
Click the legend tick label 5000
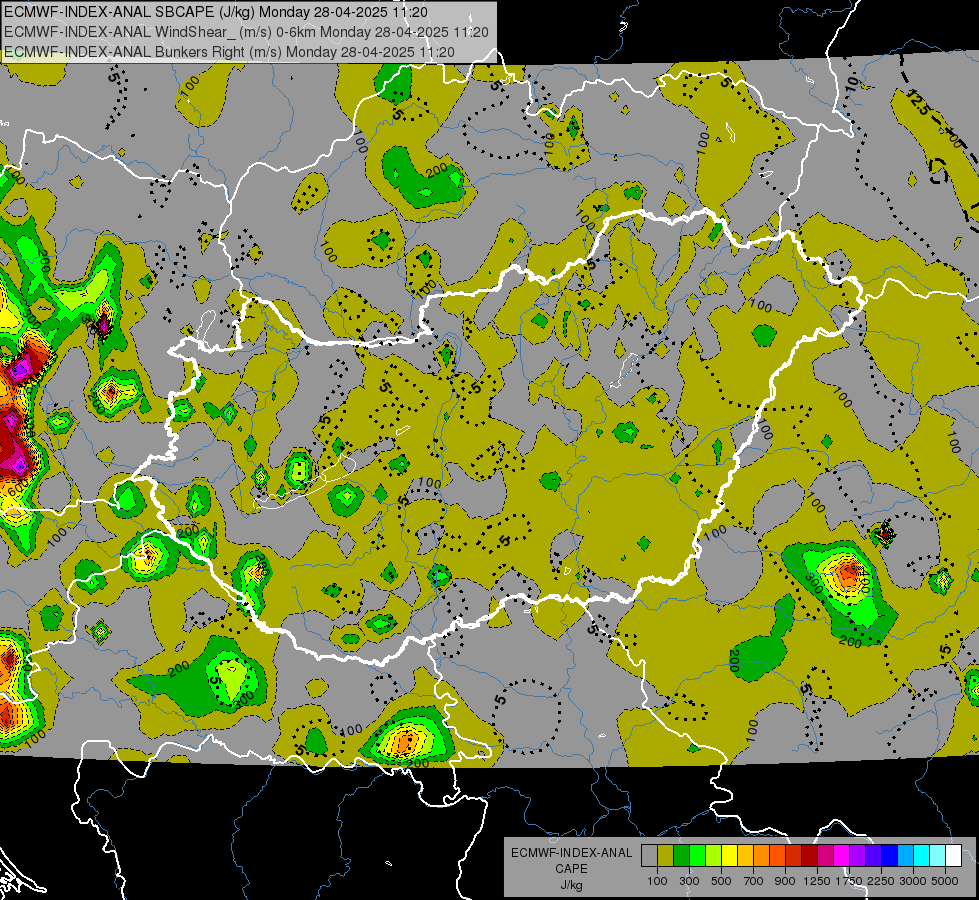tap(945, 881)
